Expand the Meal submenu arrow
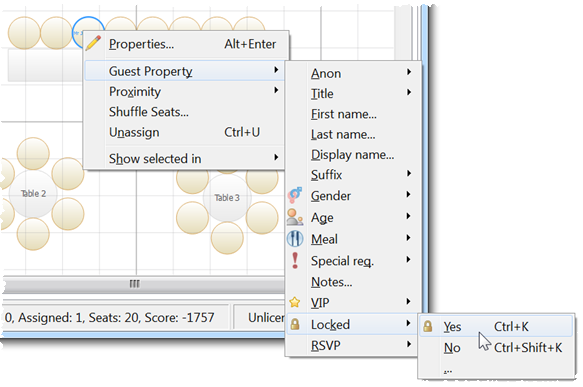This screenshot has width=583, height=387. coord(409,238)
